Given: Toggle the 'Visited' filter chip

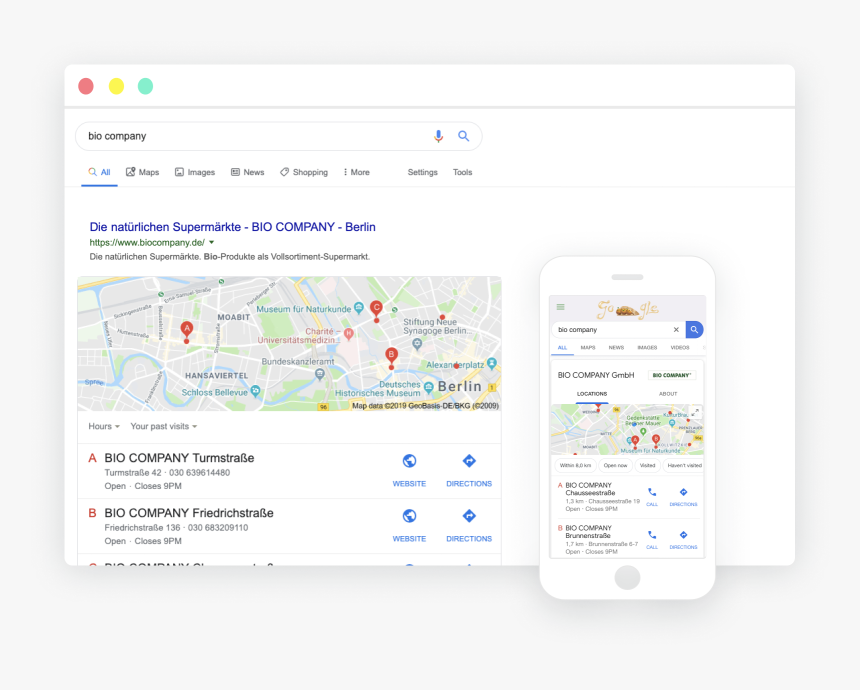Looking at the screenshot, I should (648, 465).
